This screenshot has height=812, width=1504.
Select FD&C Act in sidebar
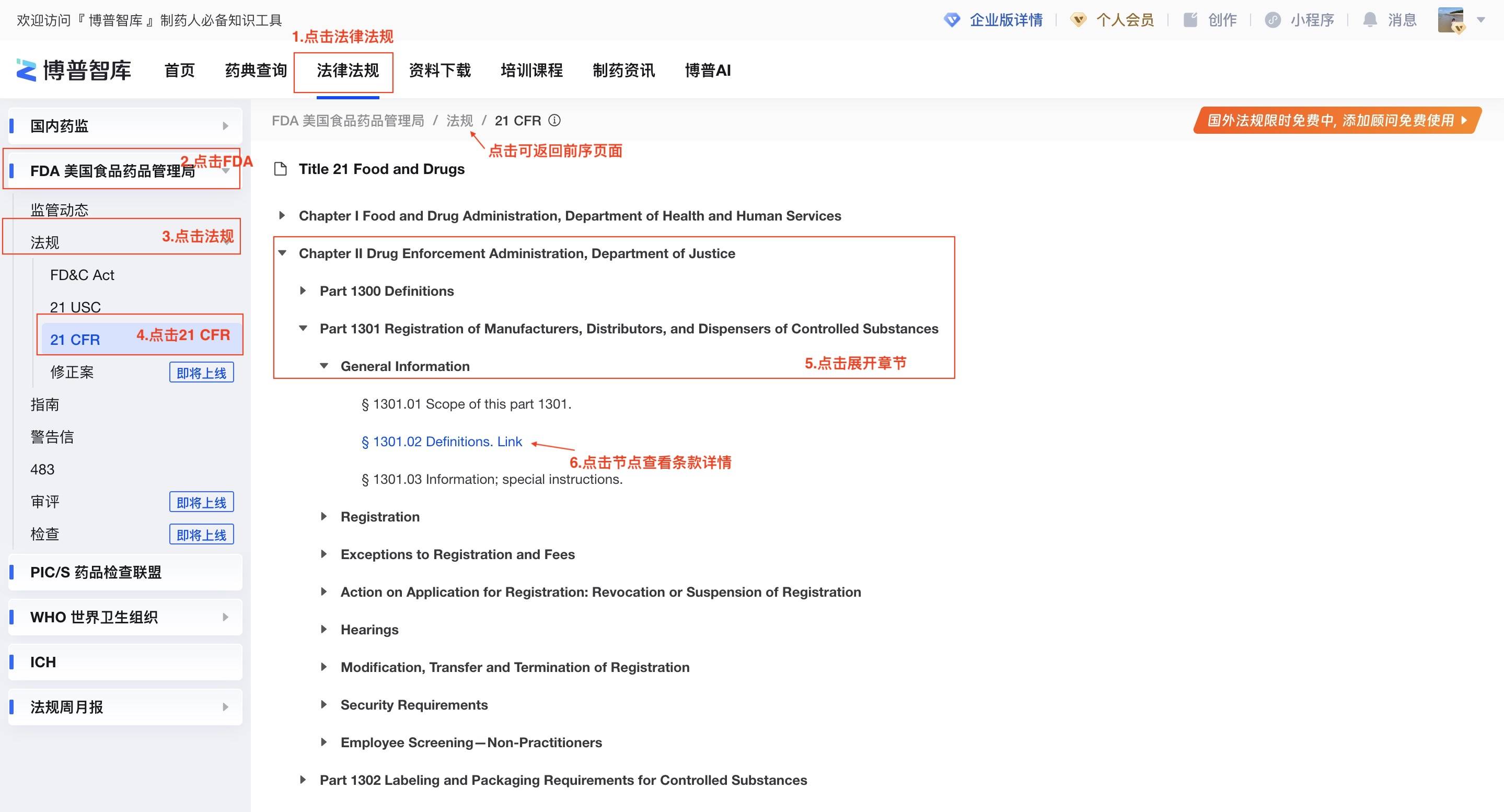(x=82, y=275)
